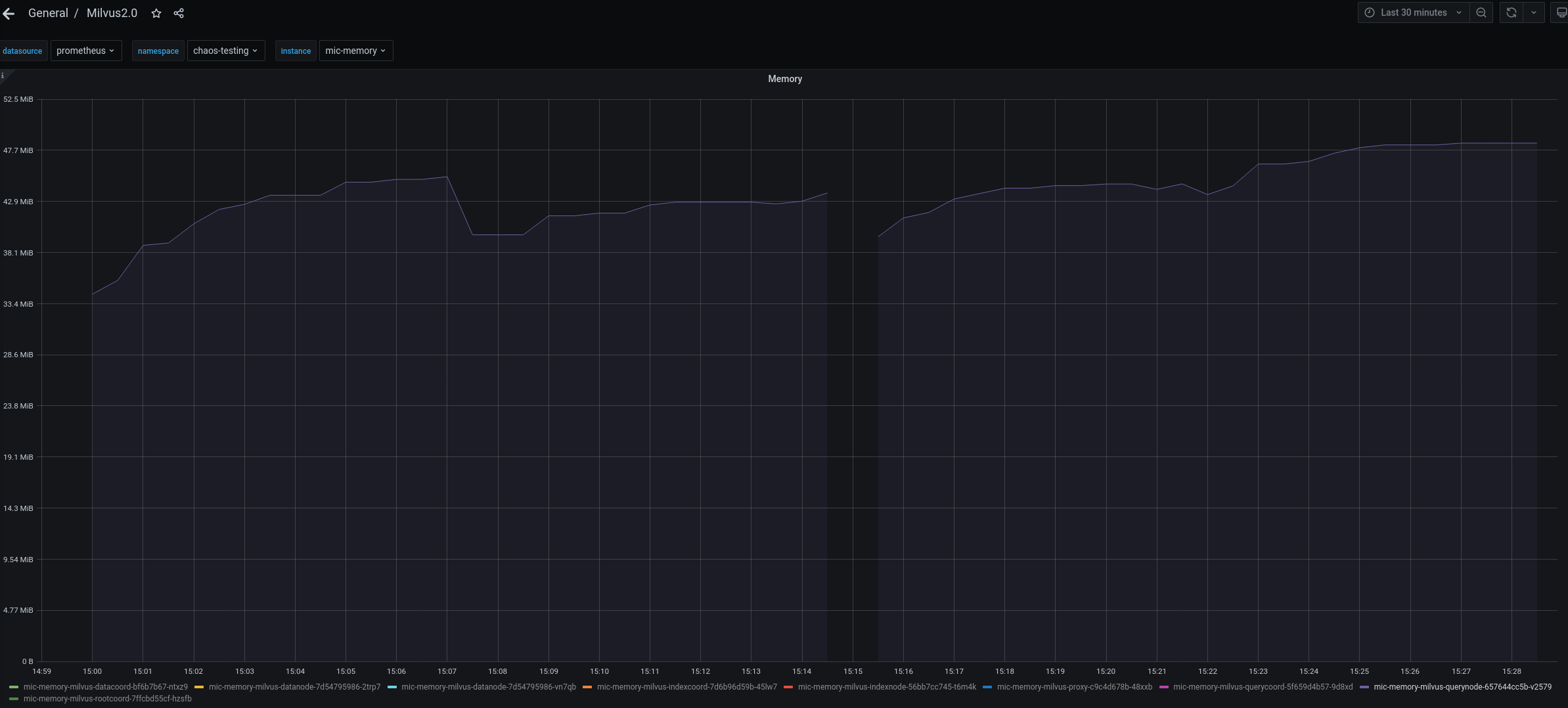Open the Last 30 minutes time range menu
The height and width of the screenshot is (708, 1568).
1412,12
